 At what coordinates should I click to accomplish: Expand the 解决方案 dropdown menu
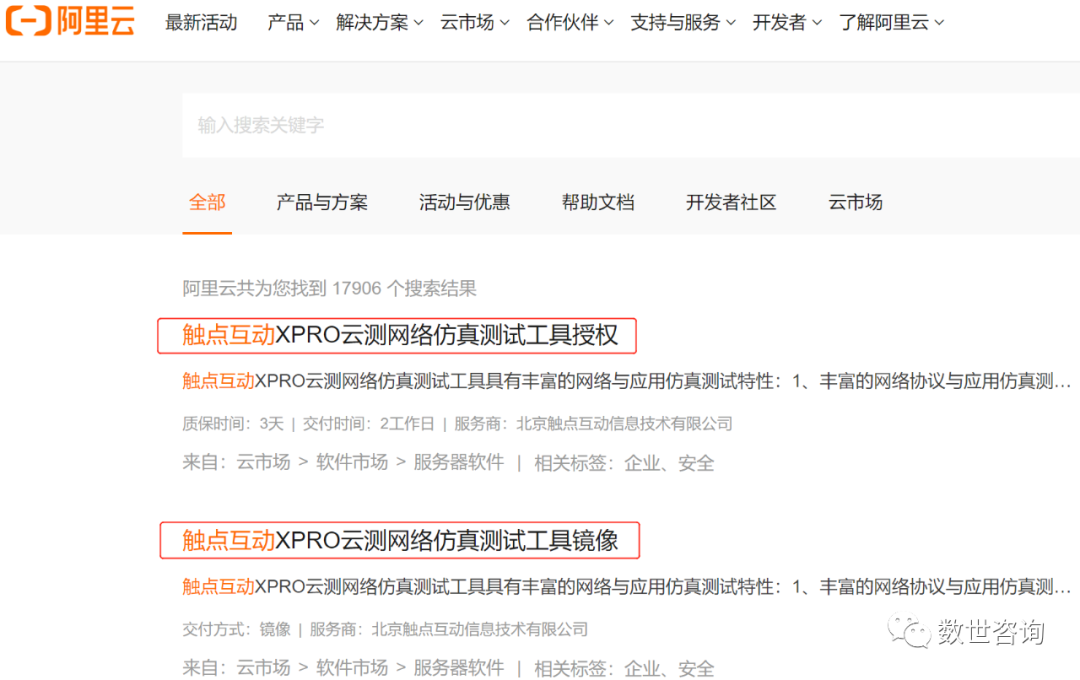pyautogui.click(x=379, y=23)
